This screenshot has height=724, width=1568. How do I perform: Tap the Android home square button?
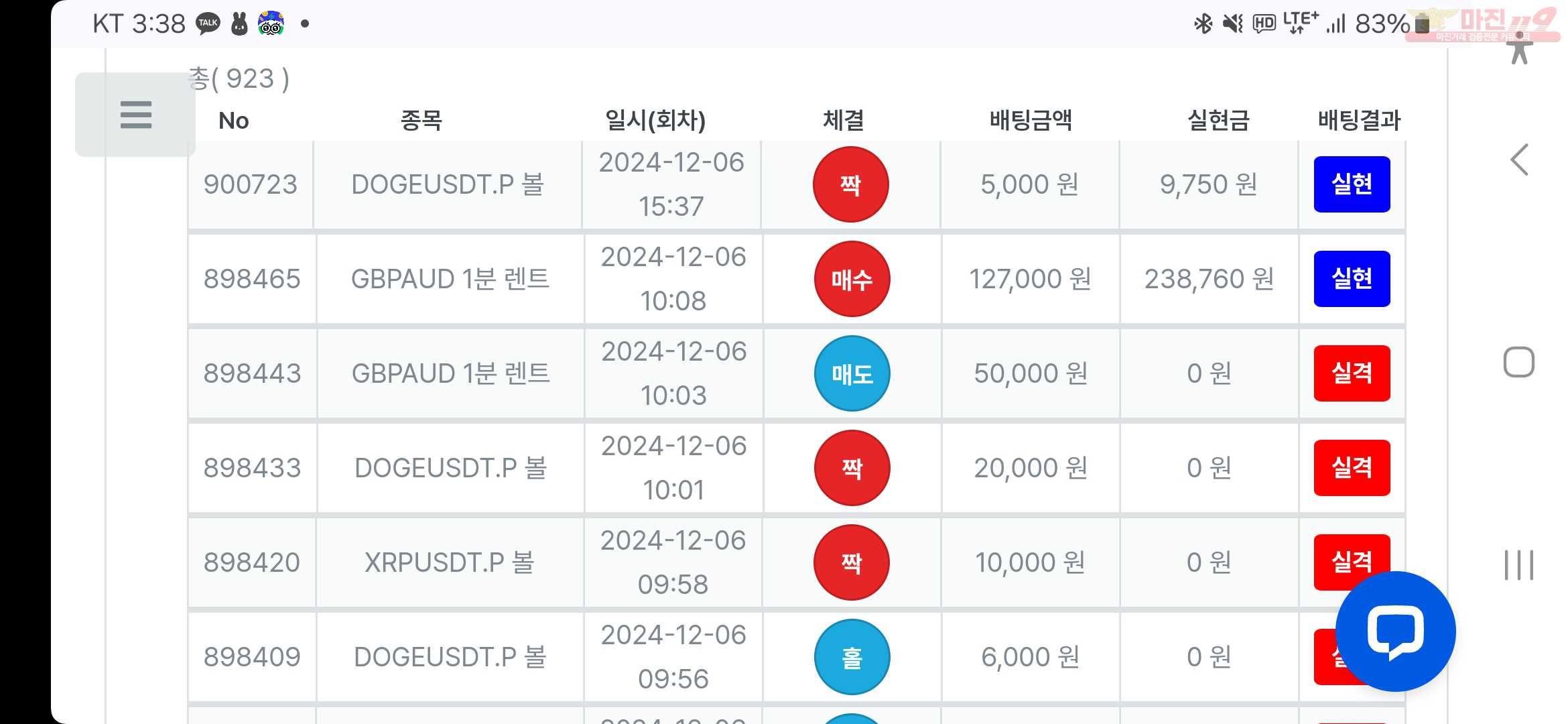pyautogui.click(x=1519, y=363)
